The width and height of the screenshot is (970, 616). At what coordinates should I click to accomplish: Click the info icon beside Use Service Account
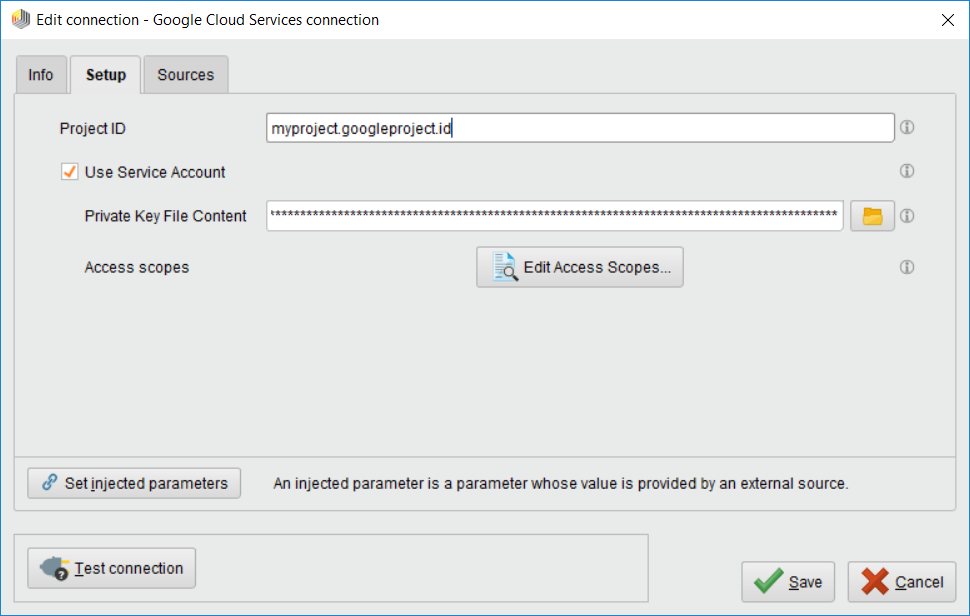(x=907, y=171)
